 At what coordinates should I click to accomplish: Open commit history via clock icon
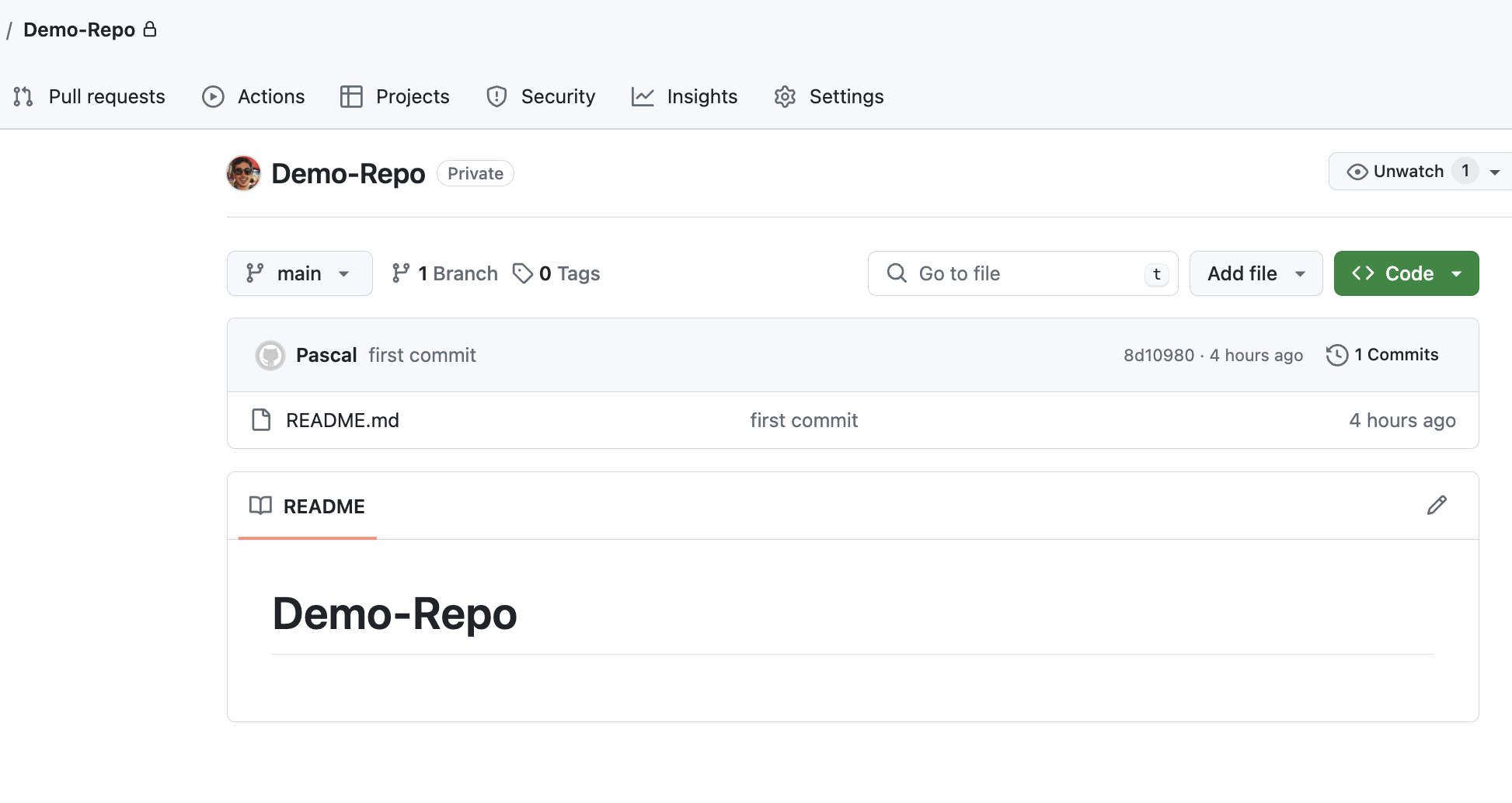click(1336, 355)
